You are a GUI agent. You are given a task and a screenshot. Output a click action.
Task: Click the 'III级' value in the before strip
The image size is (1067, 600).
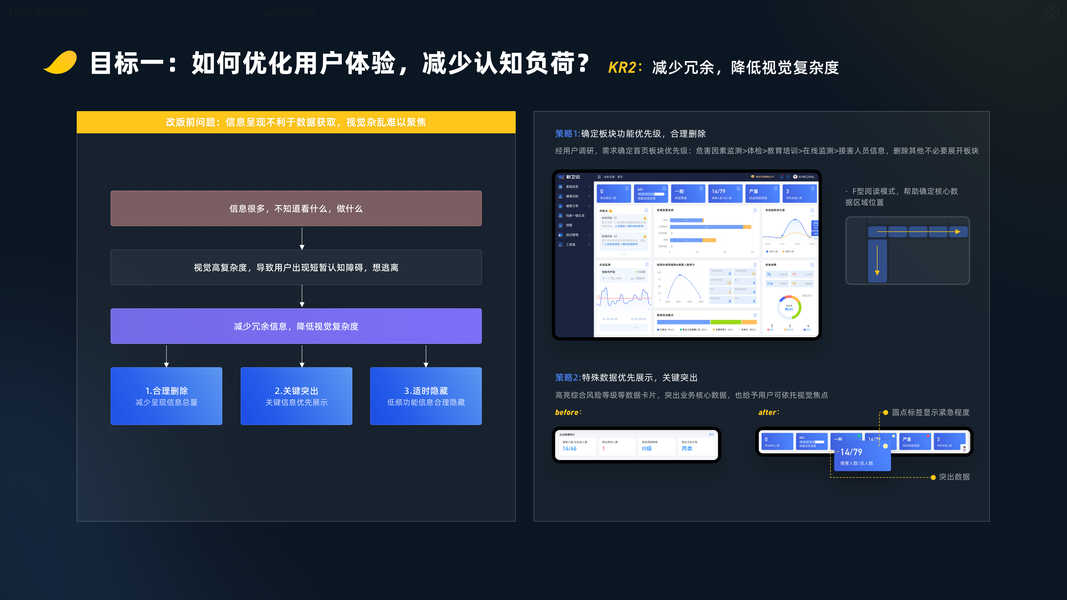tap(647, 448)
